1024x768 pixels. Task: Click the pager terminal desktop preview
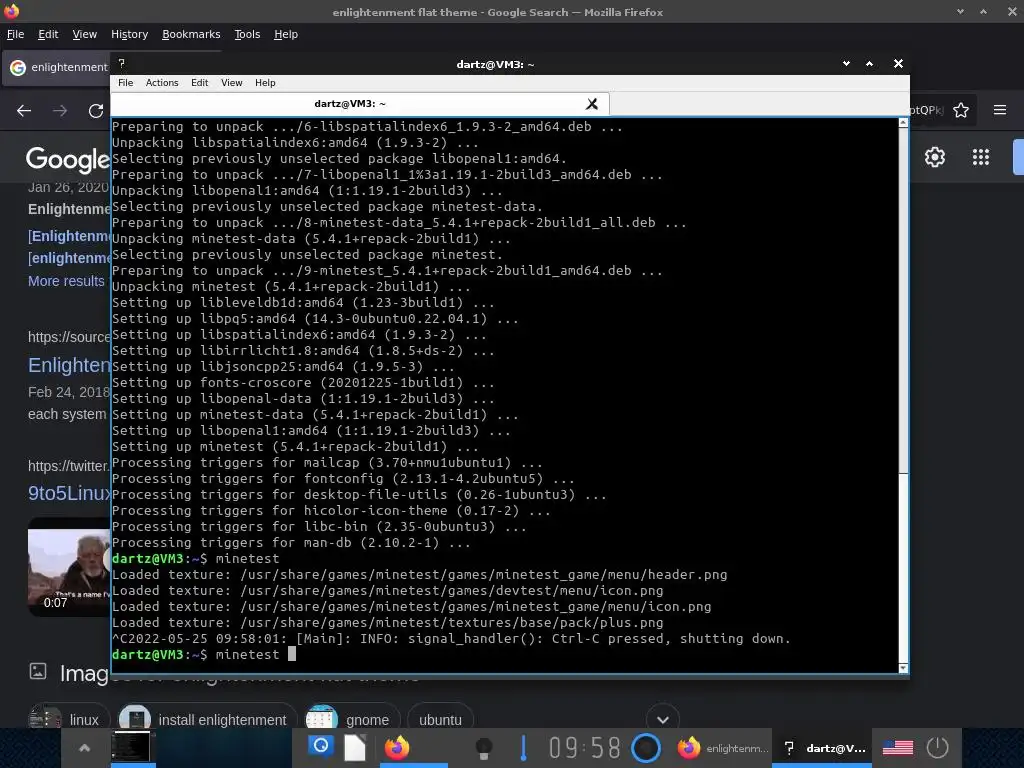pyautogui.click(x=131, y=746)
